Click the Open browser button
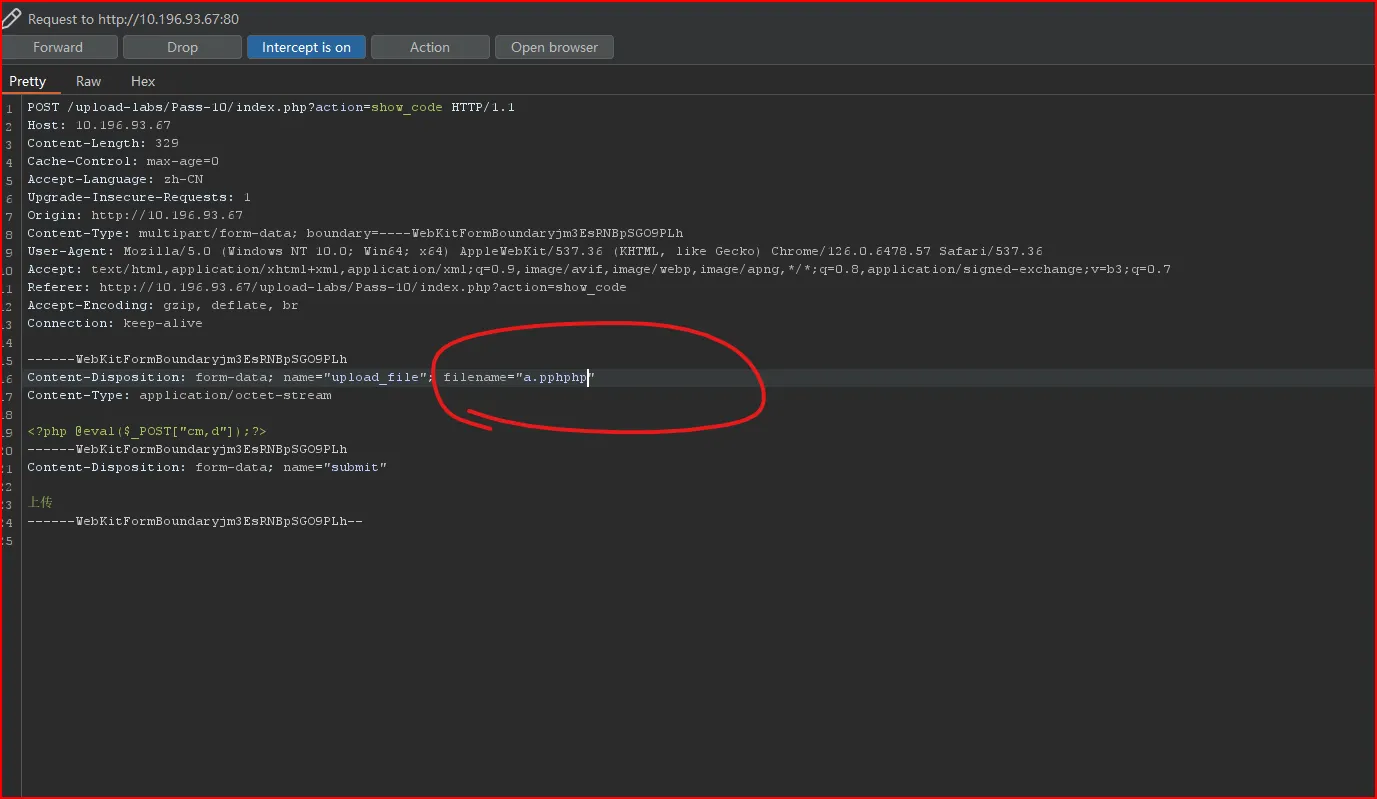The width and height of the screenshot is (1377, 799). click(554, 47)
